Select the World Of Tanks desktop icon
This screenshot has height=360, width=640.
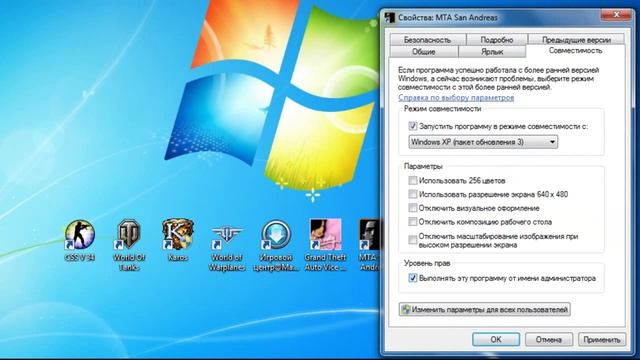129,245
